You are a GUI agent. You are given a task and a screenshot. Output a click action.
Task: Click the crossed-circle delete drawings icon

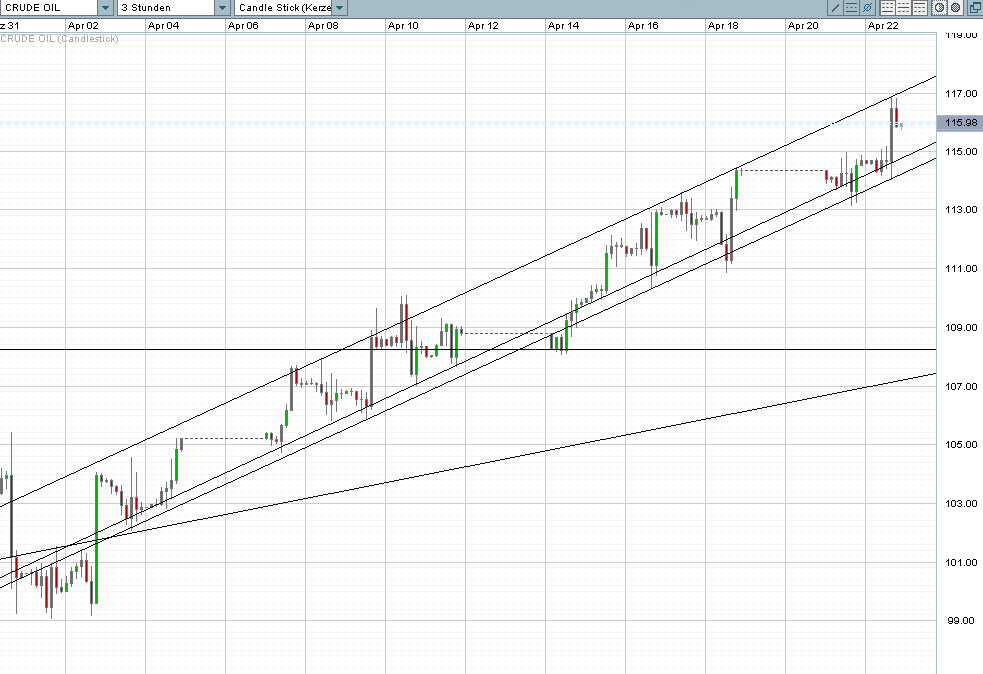pyautogui.click(x=868, y=8)
